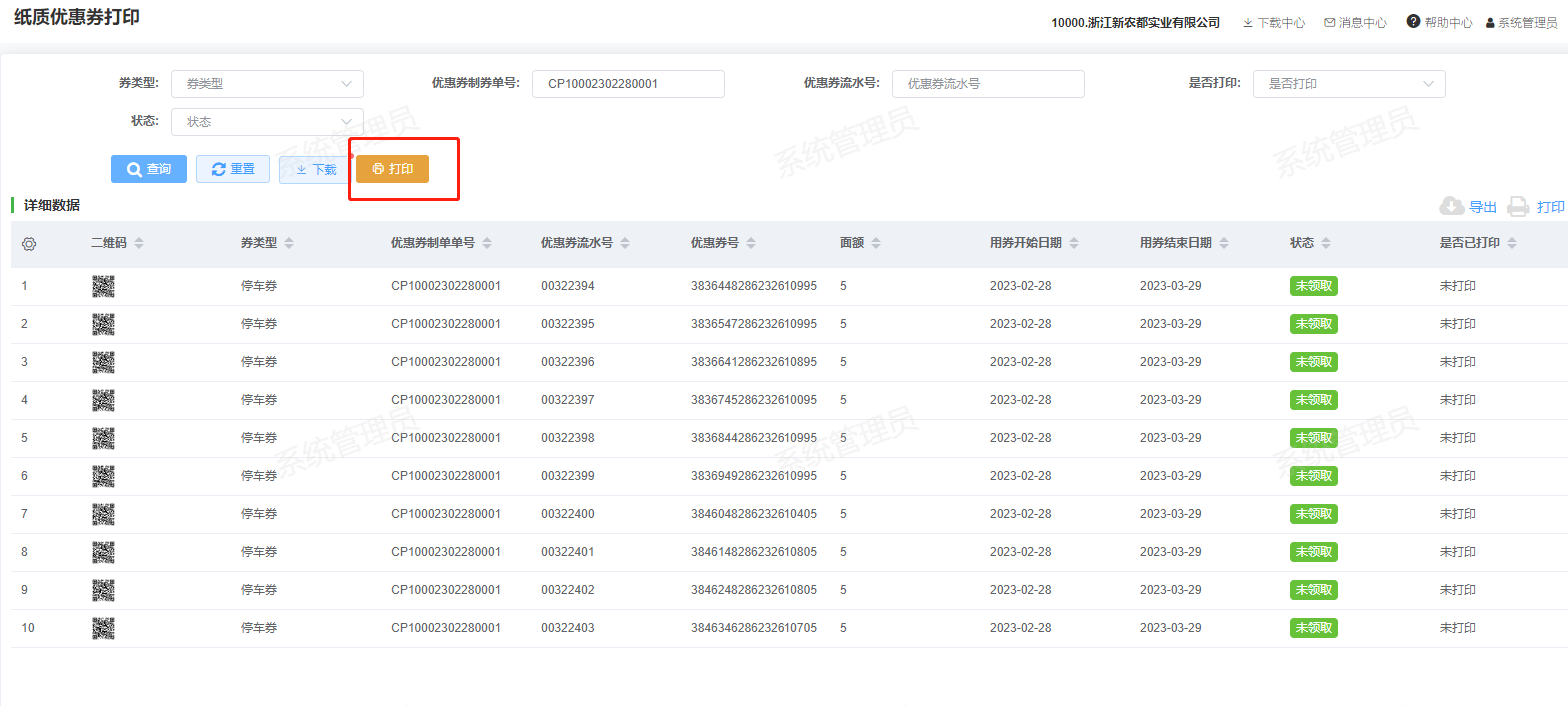
Task: Click the QR code in row 3
Action: [x=103, y=362]
